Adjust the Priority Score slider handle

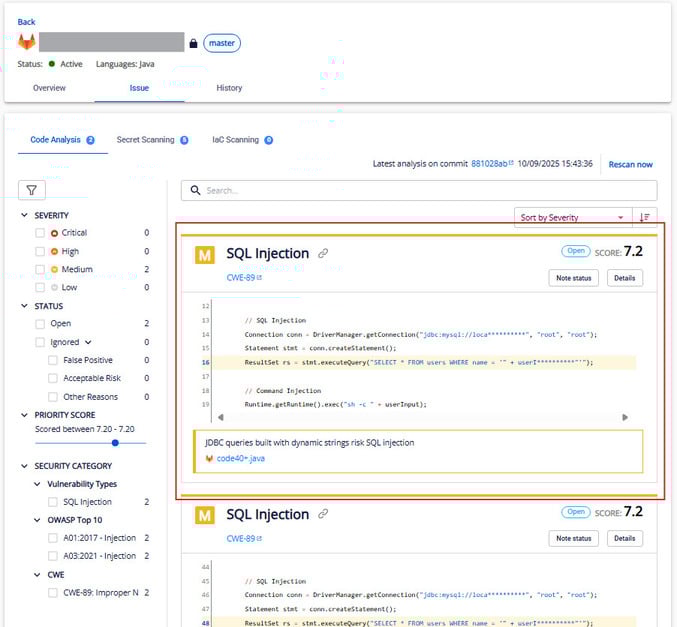click(x=115, y=442)
